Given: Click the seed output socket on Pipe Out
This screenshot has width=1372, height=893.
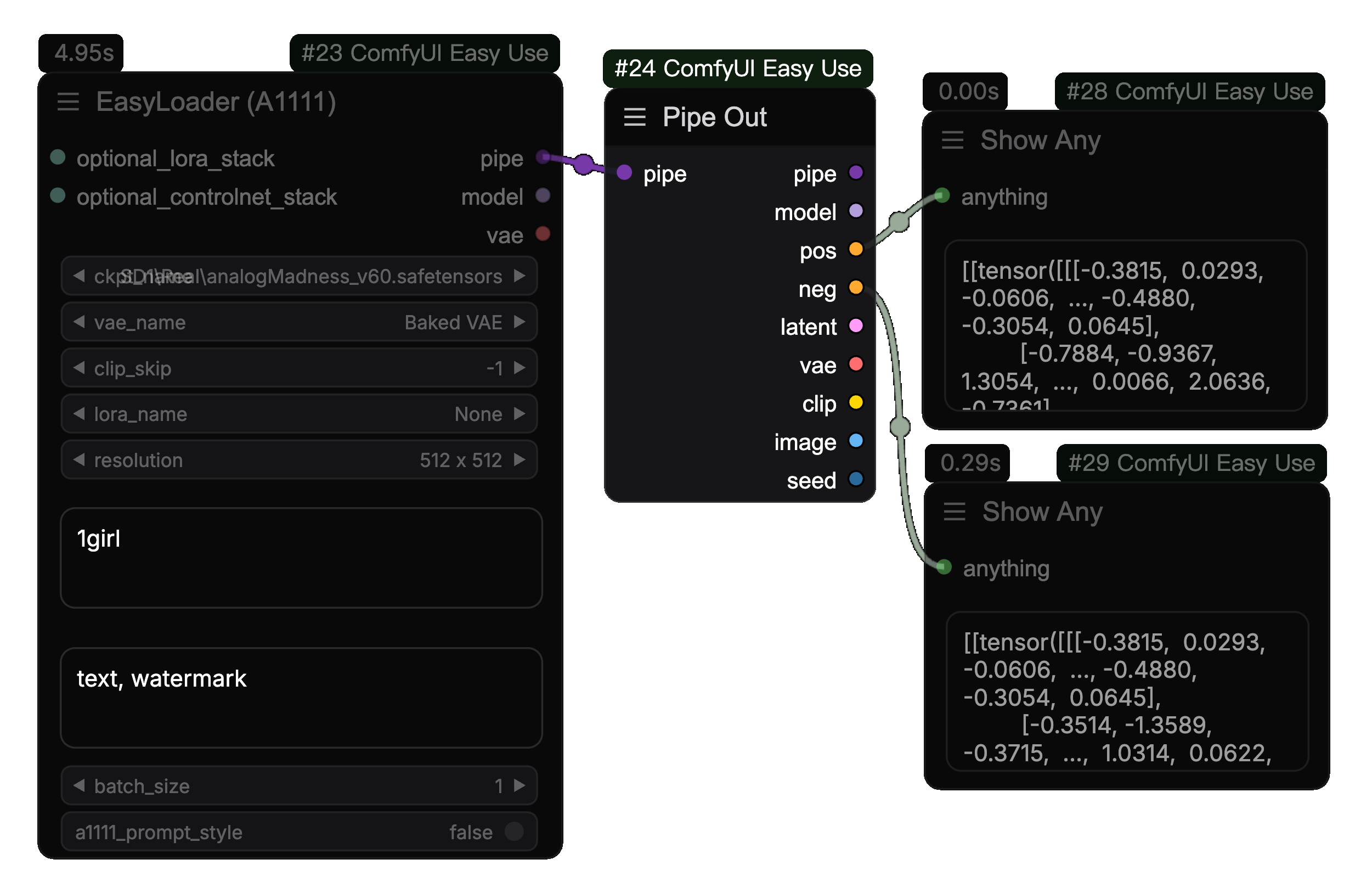Looking at the screenshot, I should [856, 479].
